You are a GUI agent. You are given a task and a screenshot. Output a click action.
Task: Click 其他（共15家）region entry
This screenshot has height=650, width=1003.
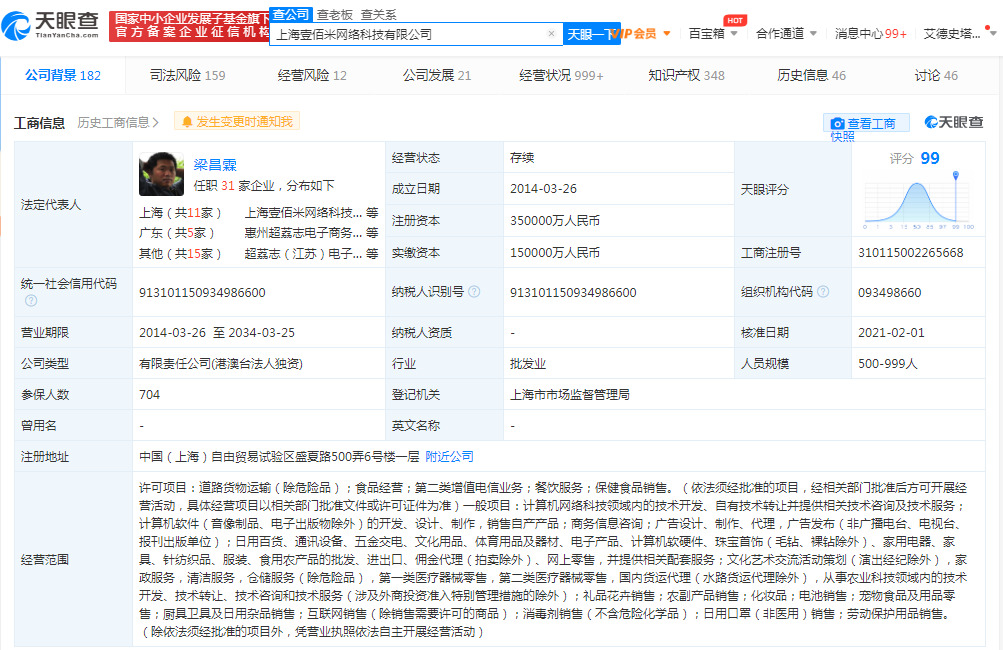coord(180,253)
